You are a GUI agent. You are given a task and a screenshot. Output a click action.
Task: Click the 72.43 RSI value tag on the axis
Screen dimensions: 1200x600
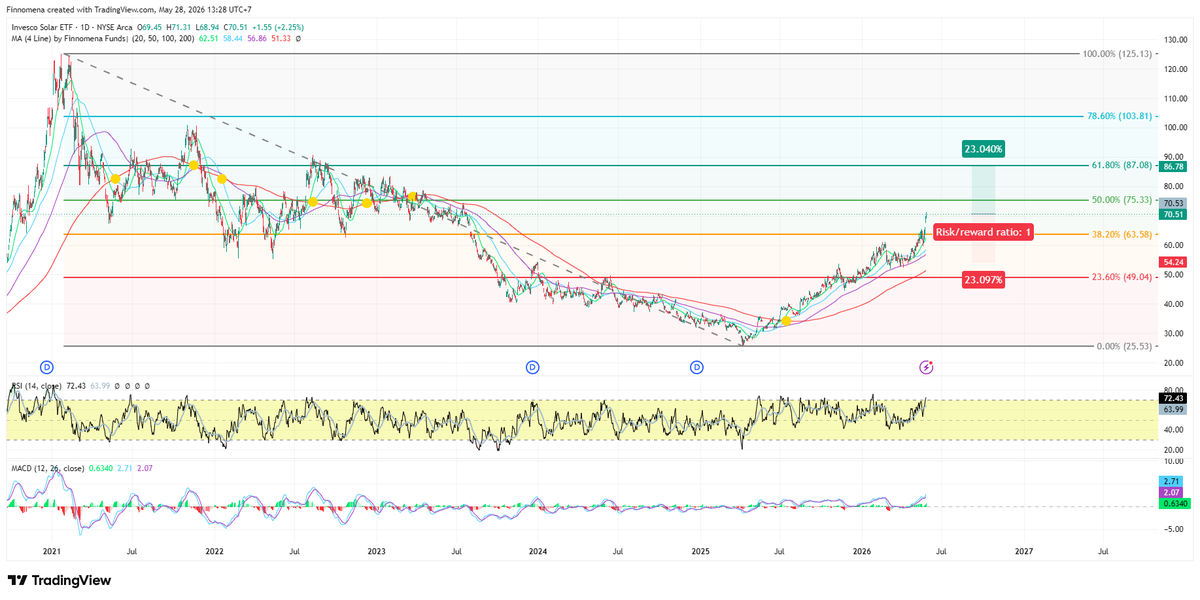click(x=1173, y=398)
